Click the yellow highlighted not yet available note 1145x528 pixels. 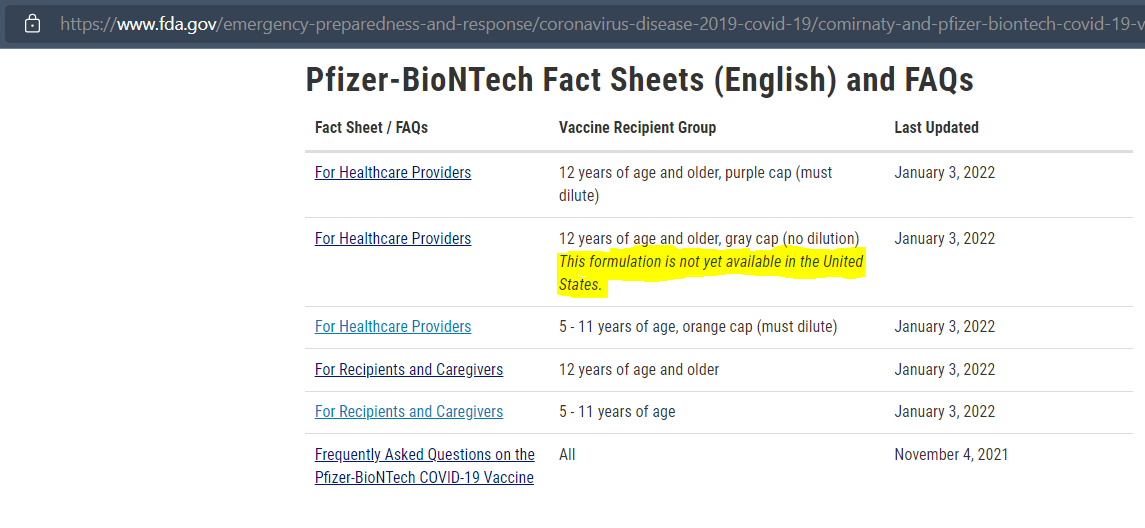click(711, 273)
